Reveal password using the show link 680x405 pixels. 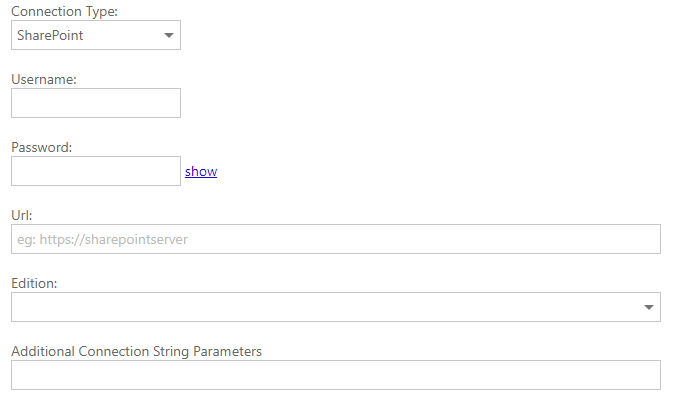[x=201, y=171]
